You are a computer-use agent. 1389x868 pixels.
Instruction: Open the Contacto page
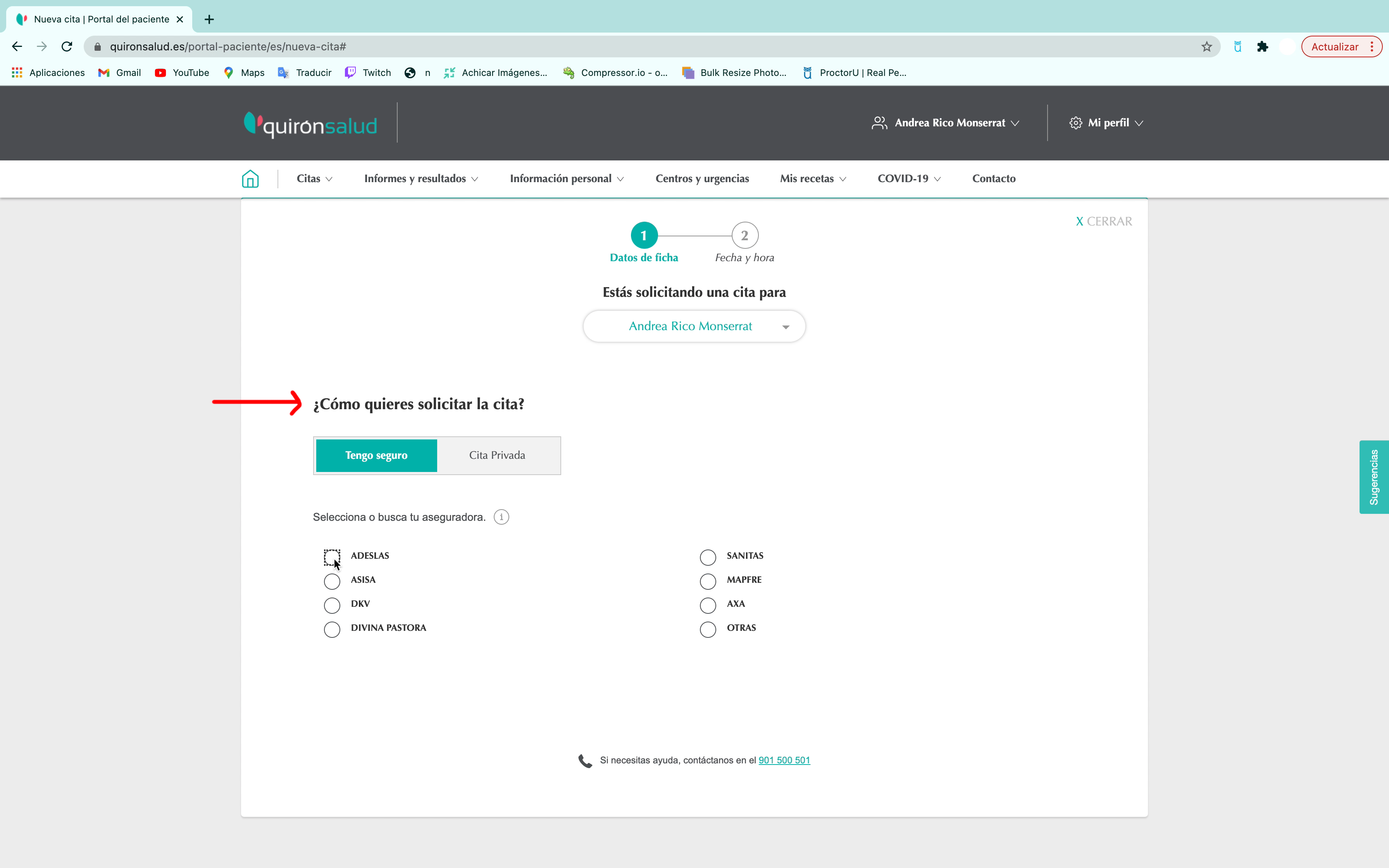(994, 179)
